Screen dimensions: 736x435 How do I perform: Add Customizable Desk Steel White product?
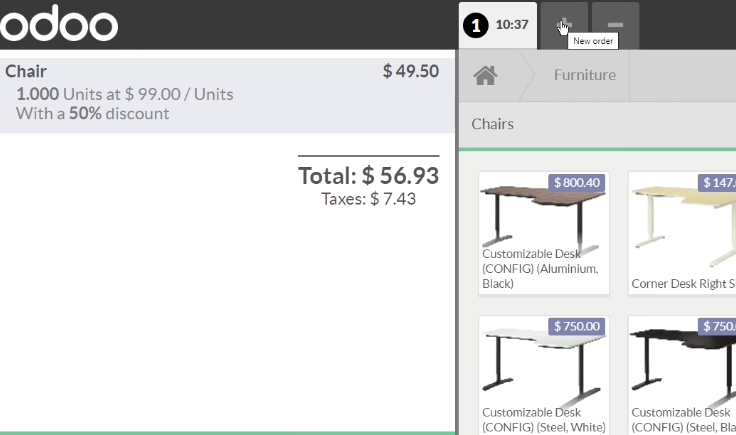(544, 375)
